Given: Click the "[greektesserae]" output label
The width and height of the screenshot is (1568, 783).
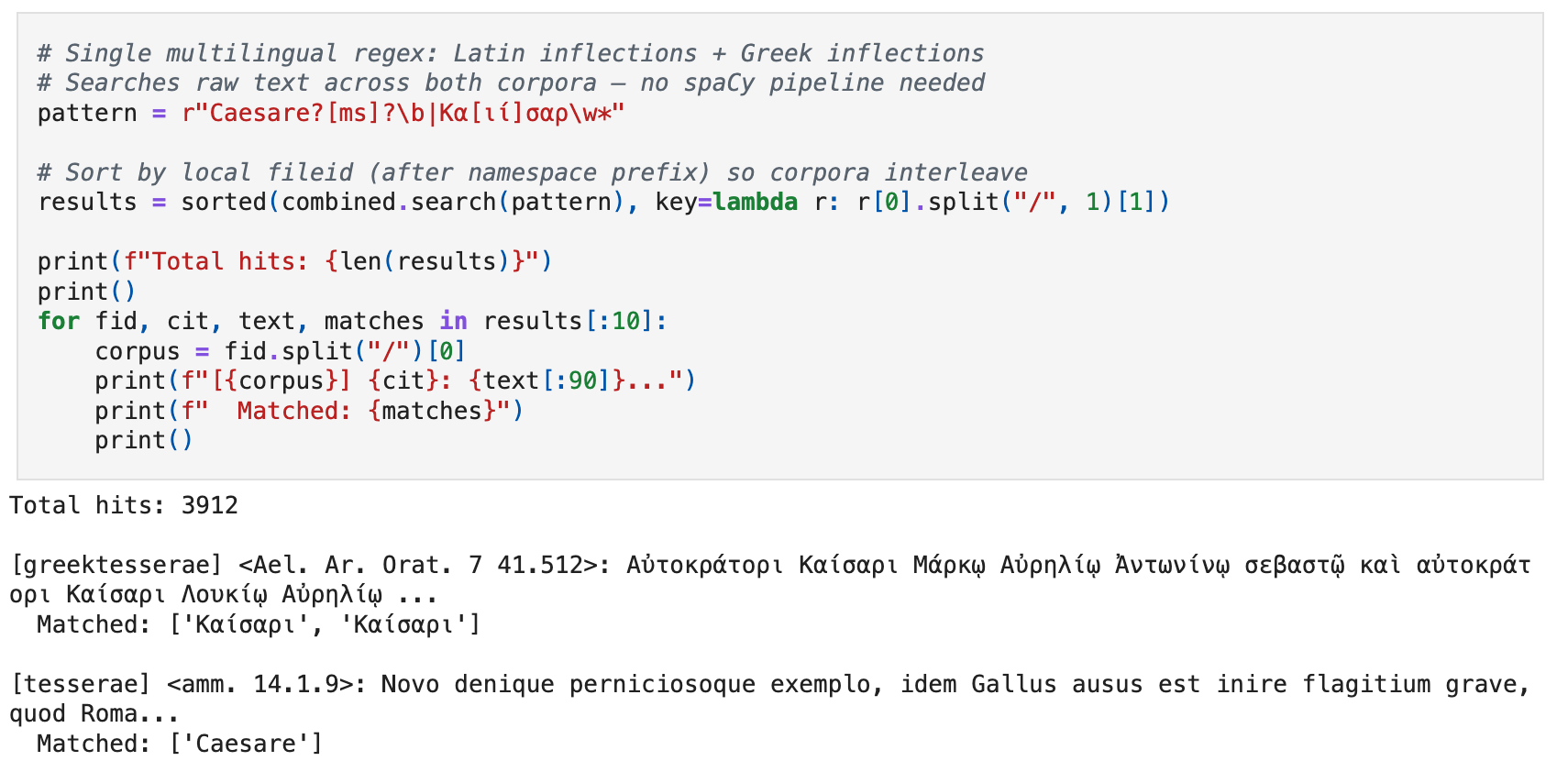Looking at the screenshot, I should click(116, 565).
